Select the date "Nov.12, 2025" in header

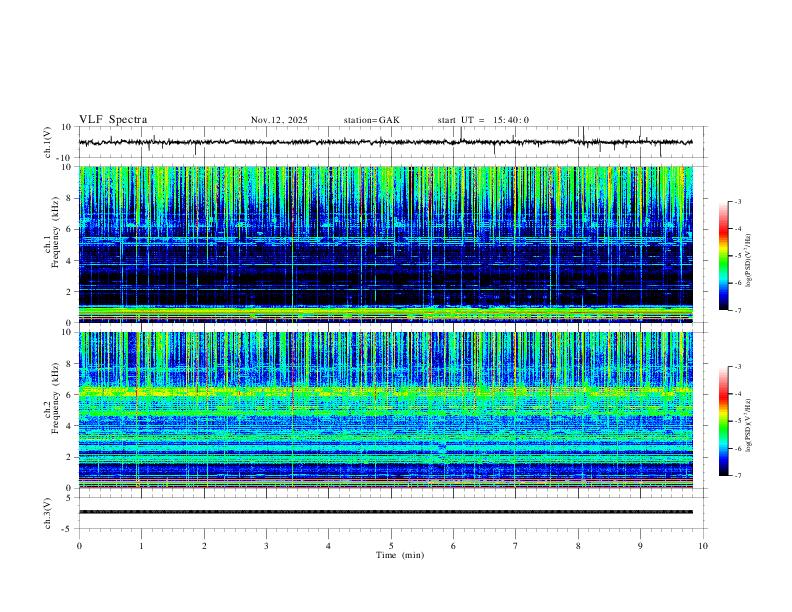pyautogui.click(x=279, y=120)
